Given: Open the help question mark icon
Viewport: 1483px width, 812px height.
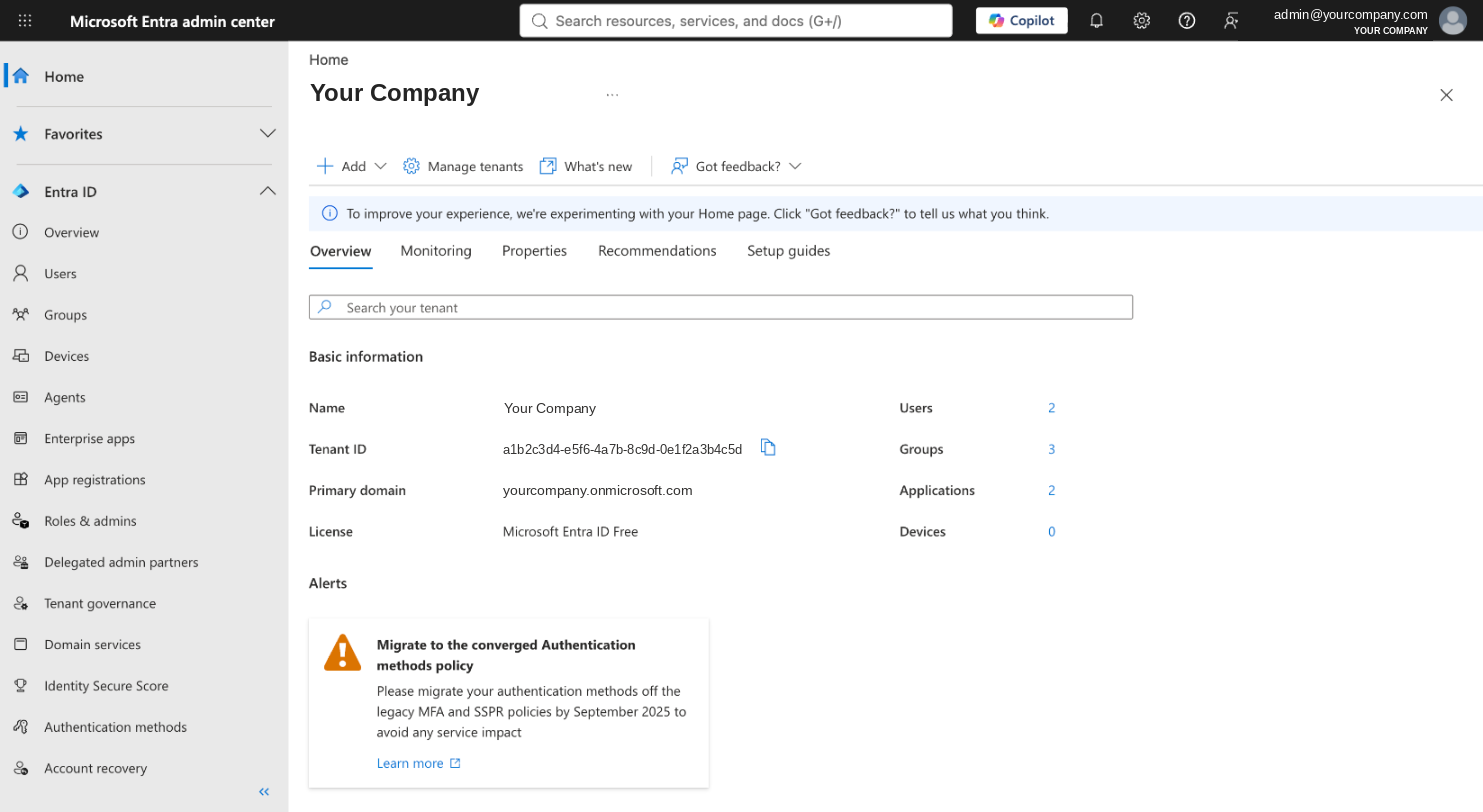Looking at the screenshot, I should (1187, 21).
